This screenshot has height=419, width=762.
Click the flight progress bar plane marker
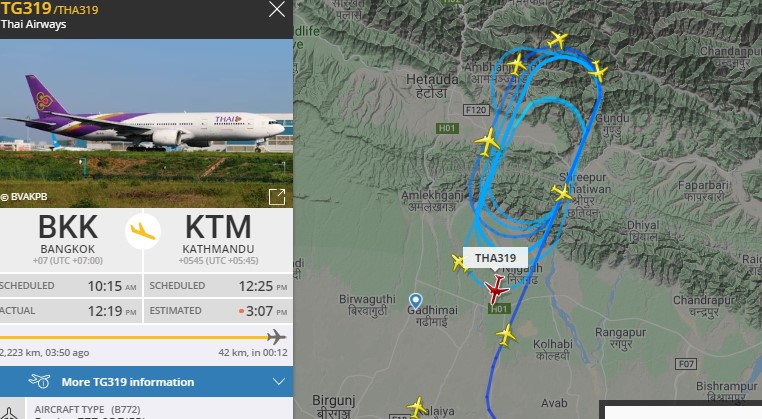[x=276, y=336]
